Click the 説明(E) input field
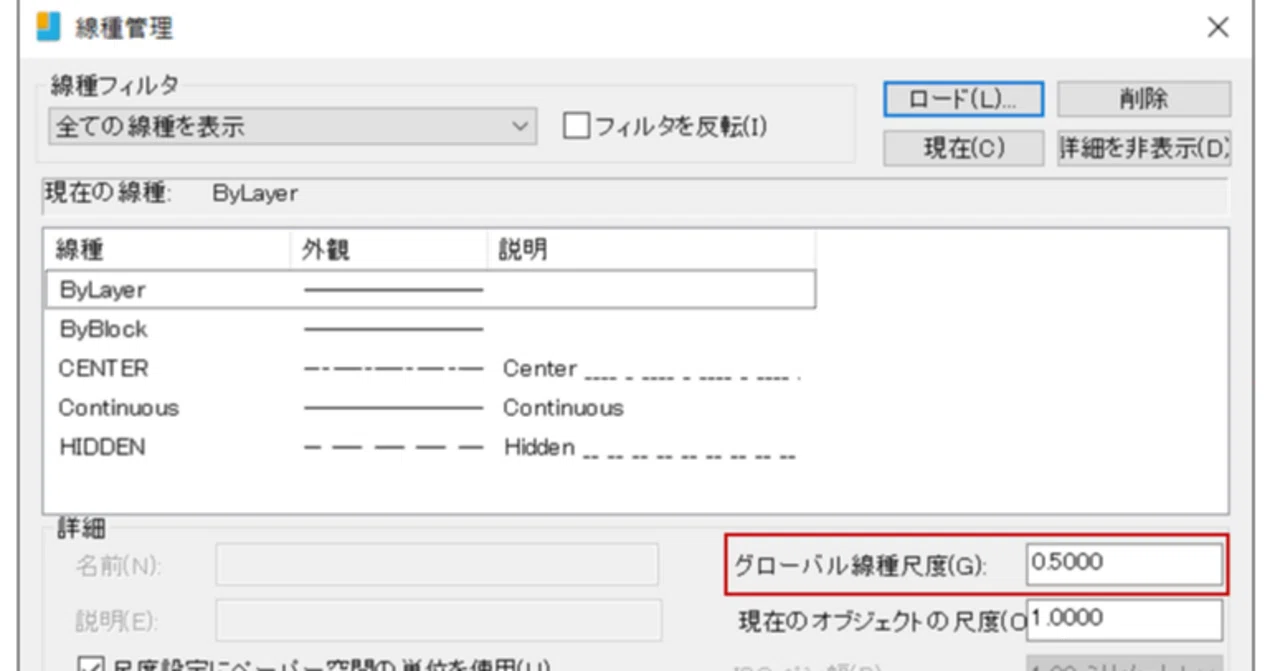 coord(437,620)
